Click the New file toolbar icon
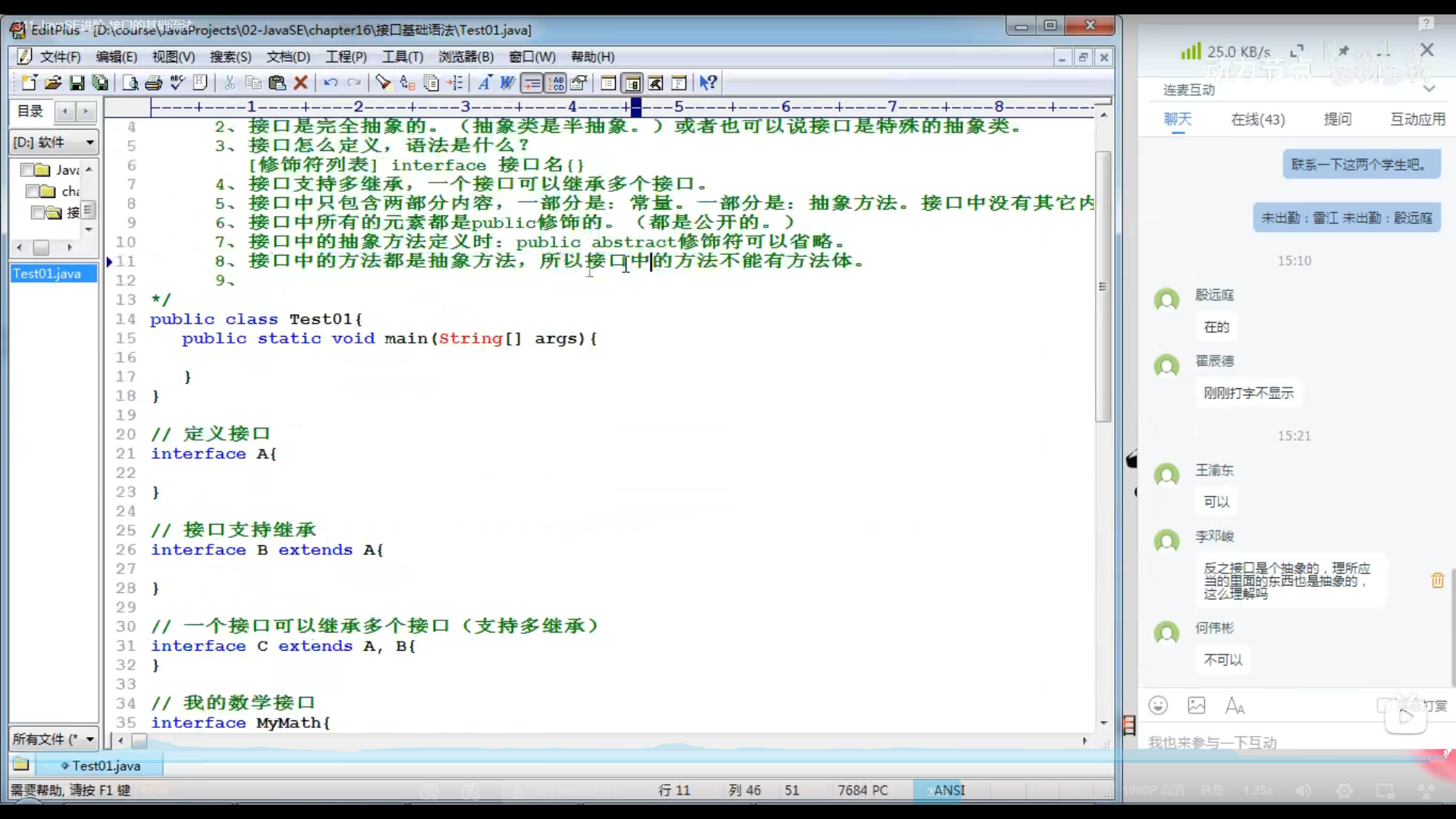1456x819 pixels. point(29,83)
